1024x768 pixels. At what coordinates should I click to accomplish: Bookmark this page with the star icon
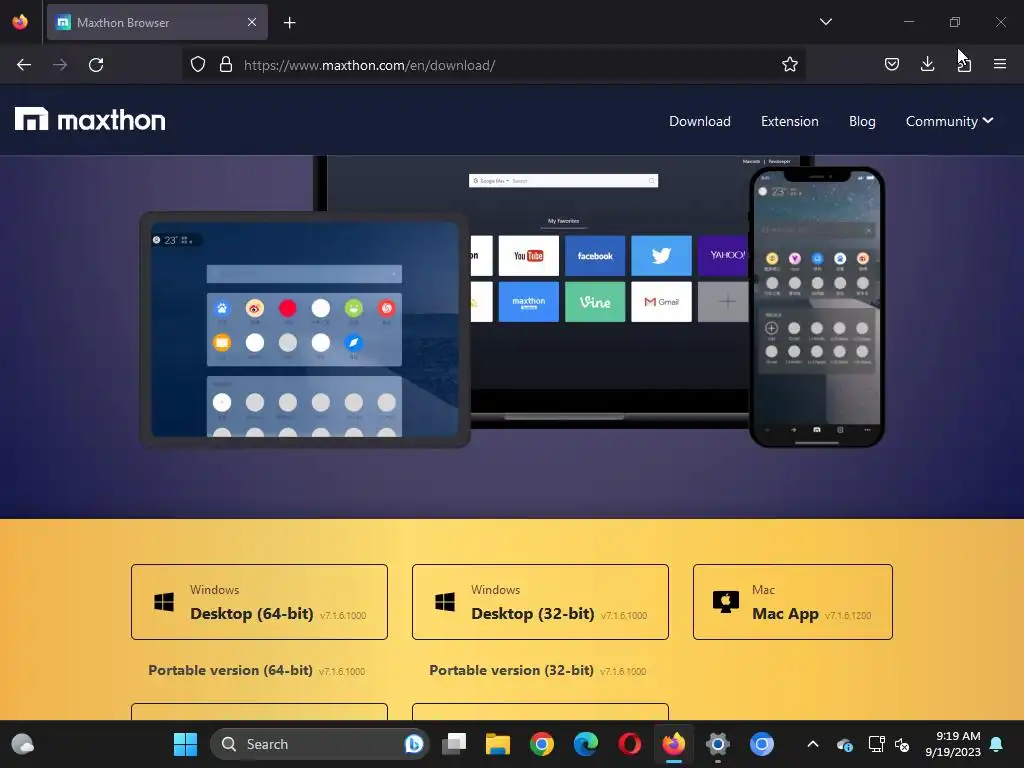pos(790,64)
